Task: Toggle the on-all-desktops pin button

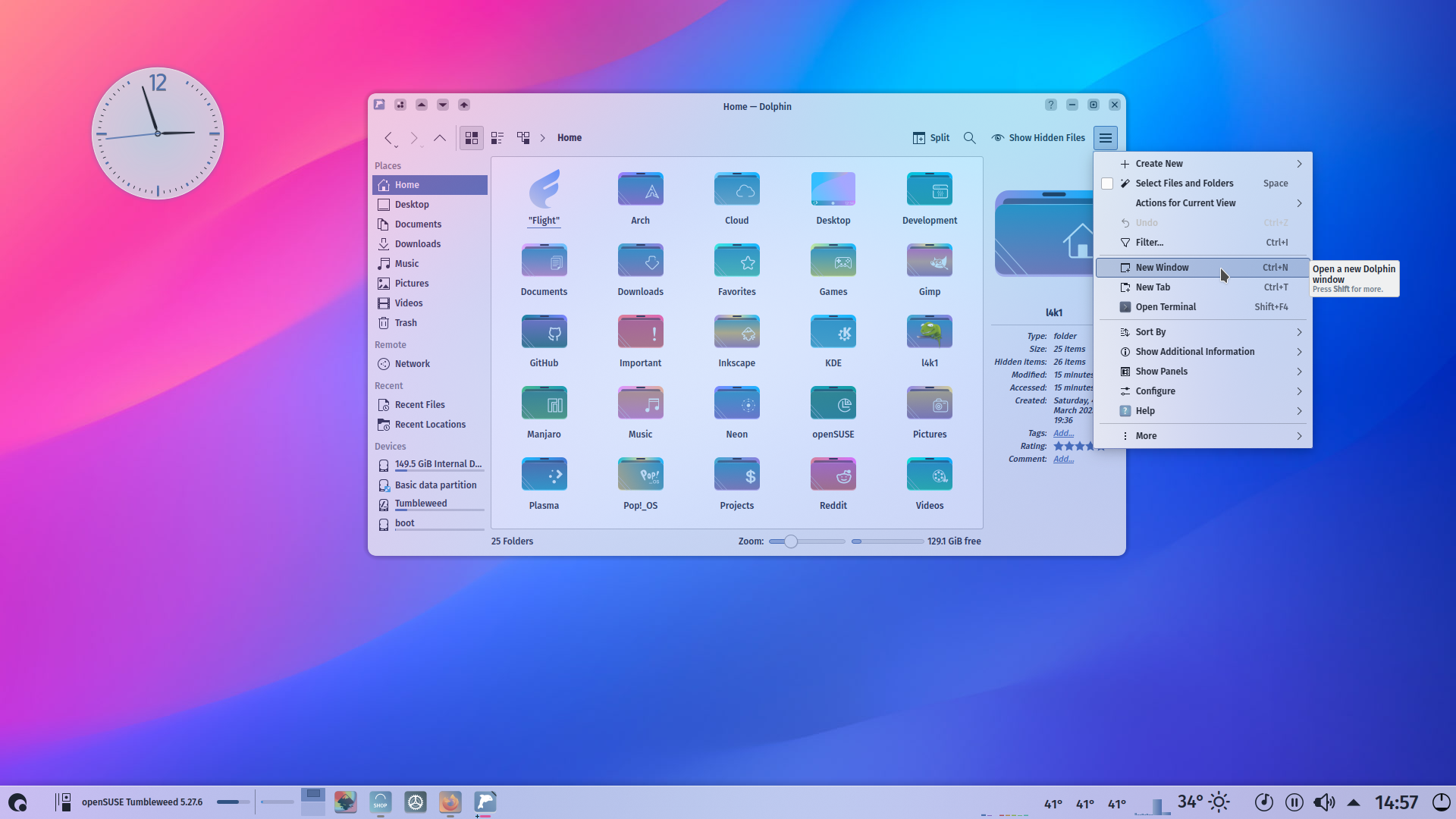Action: pos(400,105)
